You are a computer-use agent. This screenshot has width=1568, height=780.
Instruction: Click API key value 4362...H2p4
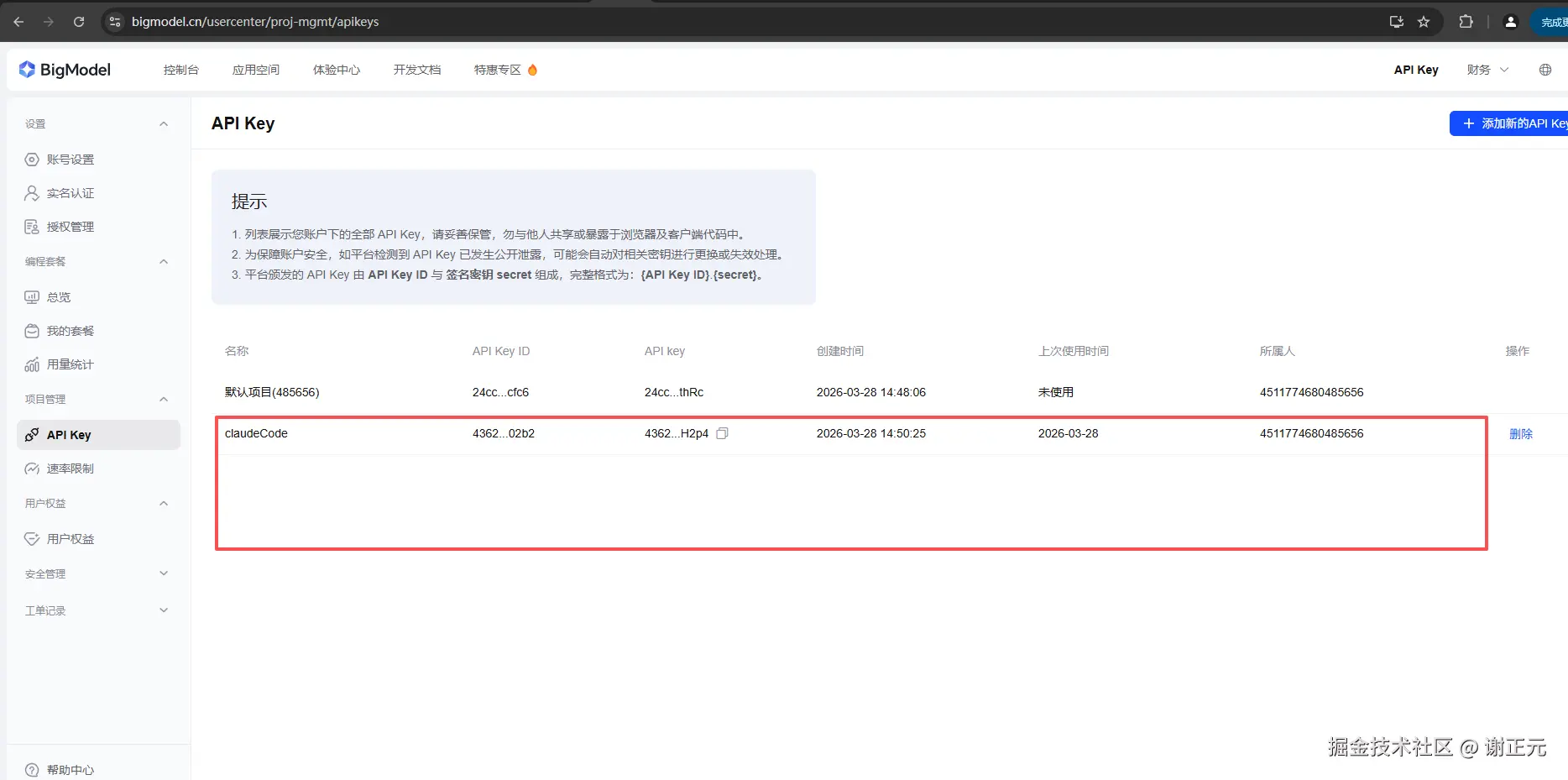tap(677, 433)
